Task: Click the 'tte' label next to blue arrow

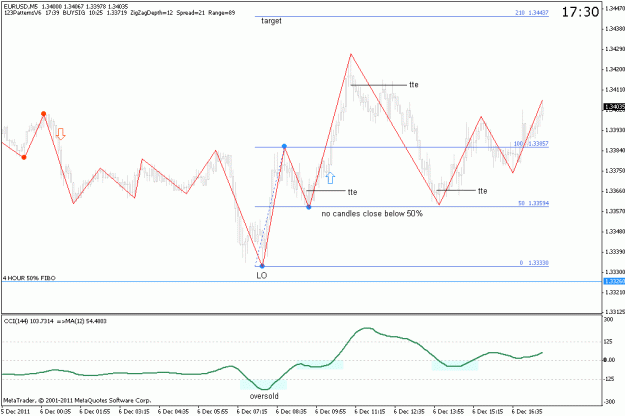Action: [x=352, y=192]
